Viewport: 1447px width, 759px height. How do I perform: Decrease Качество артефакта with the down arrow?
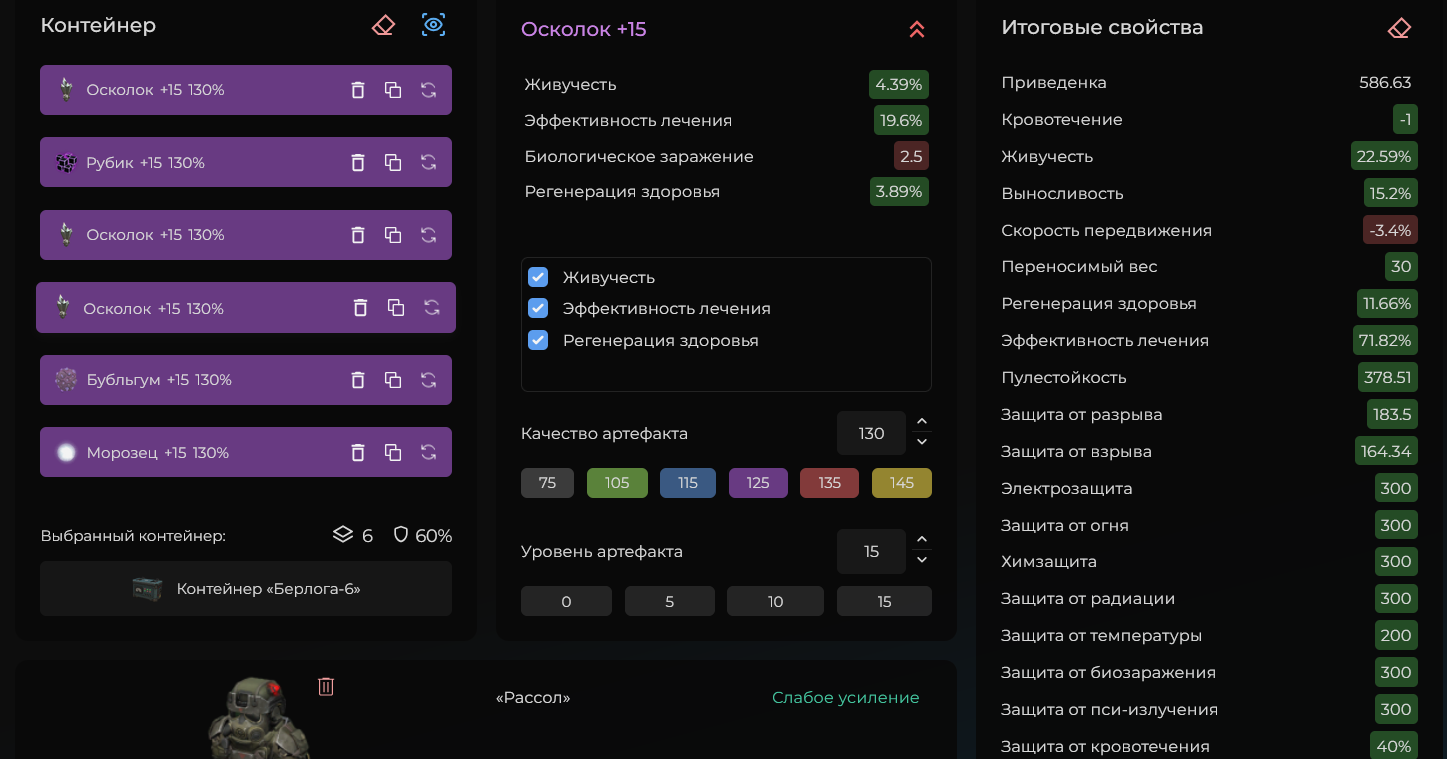[x=922, y=442]
